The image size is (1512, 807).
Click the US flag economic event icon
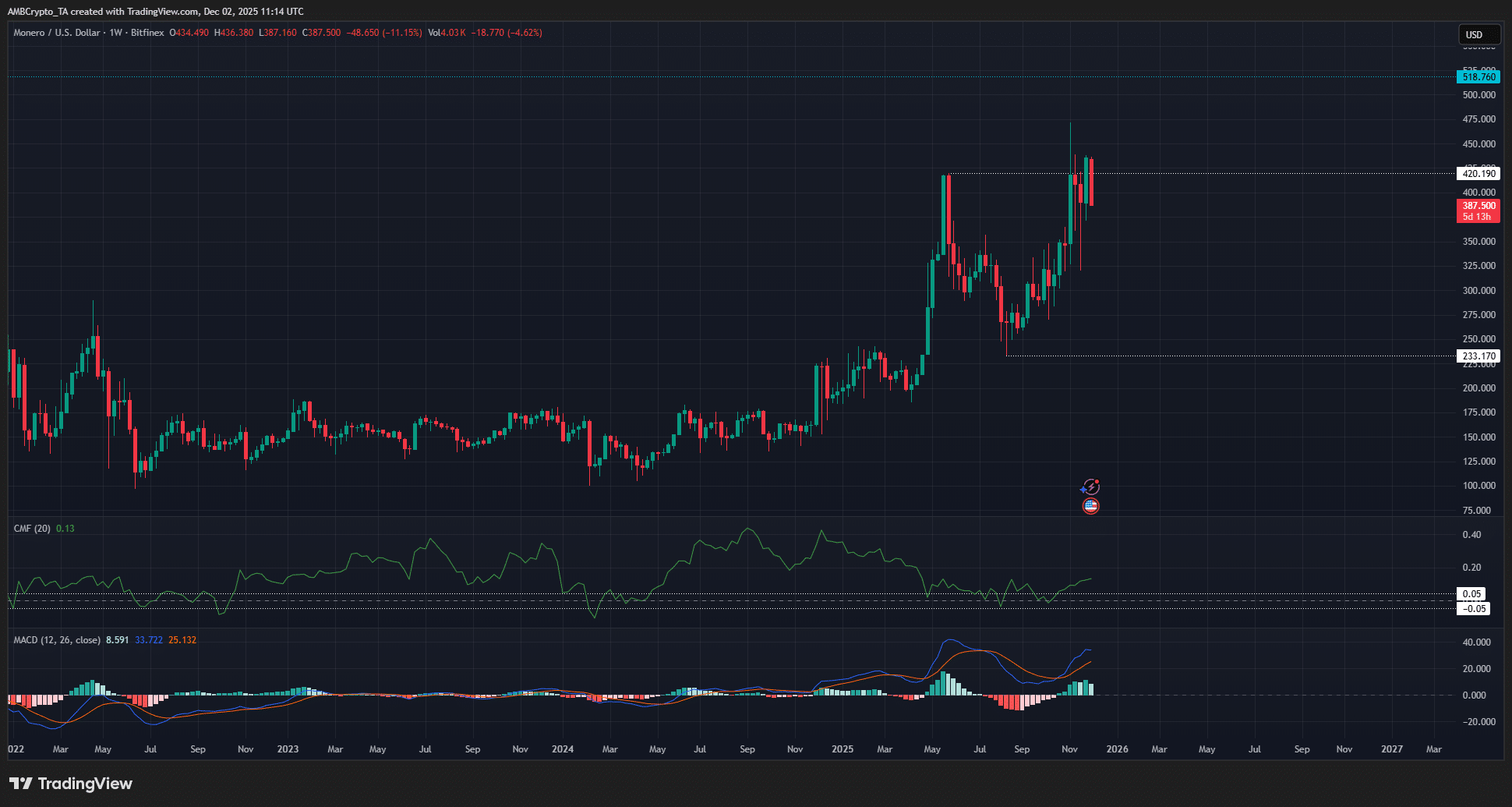1091,506
